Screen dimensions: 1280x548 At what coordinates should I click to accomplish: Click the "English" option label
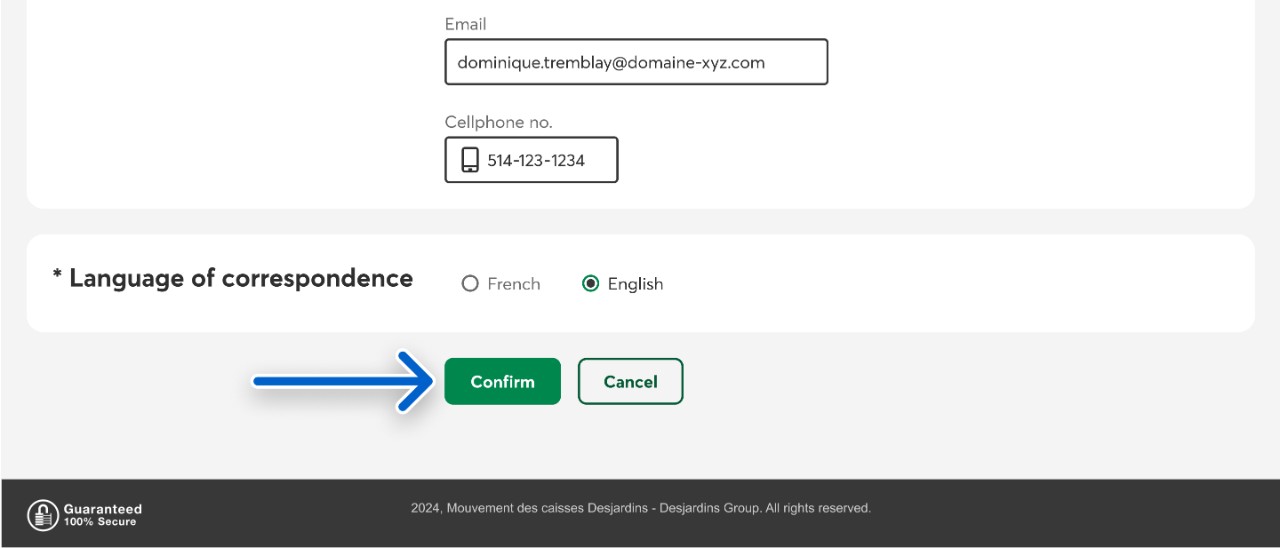tap(635, 284)
